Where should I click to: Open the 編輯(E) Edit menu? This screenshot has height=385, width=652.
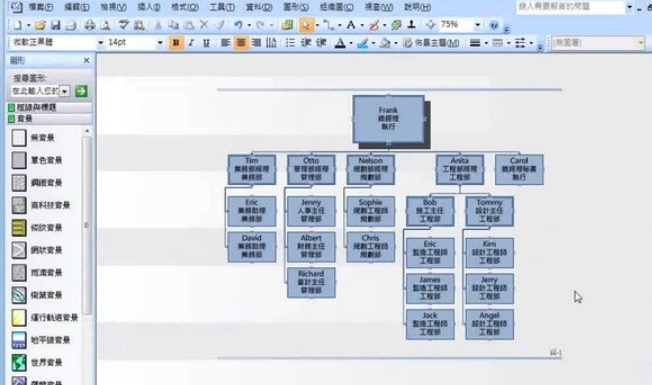coord(77,7)
